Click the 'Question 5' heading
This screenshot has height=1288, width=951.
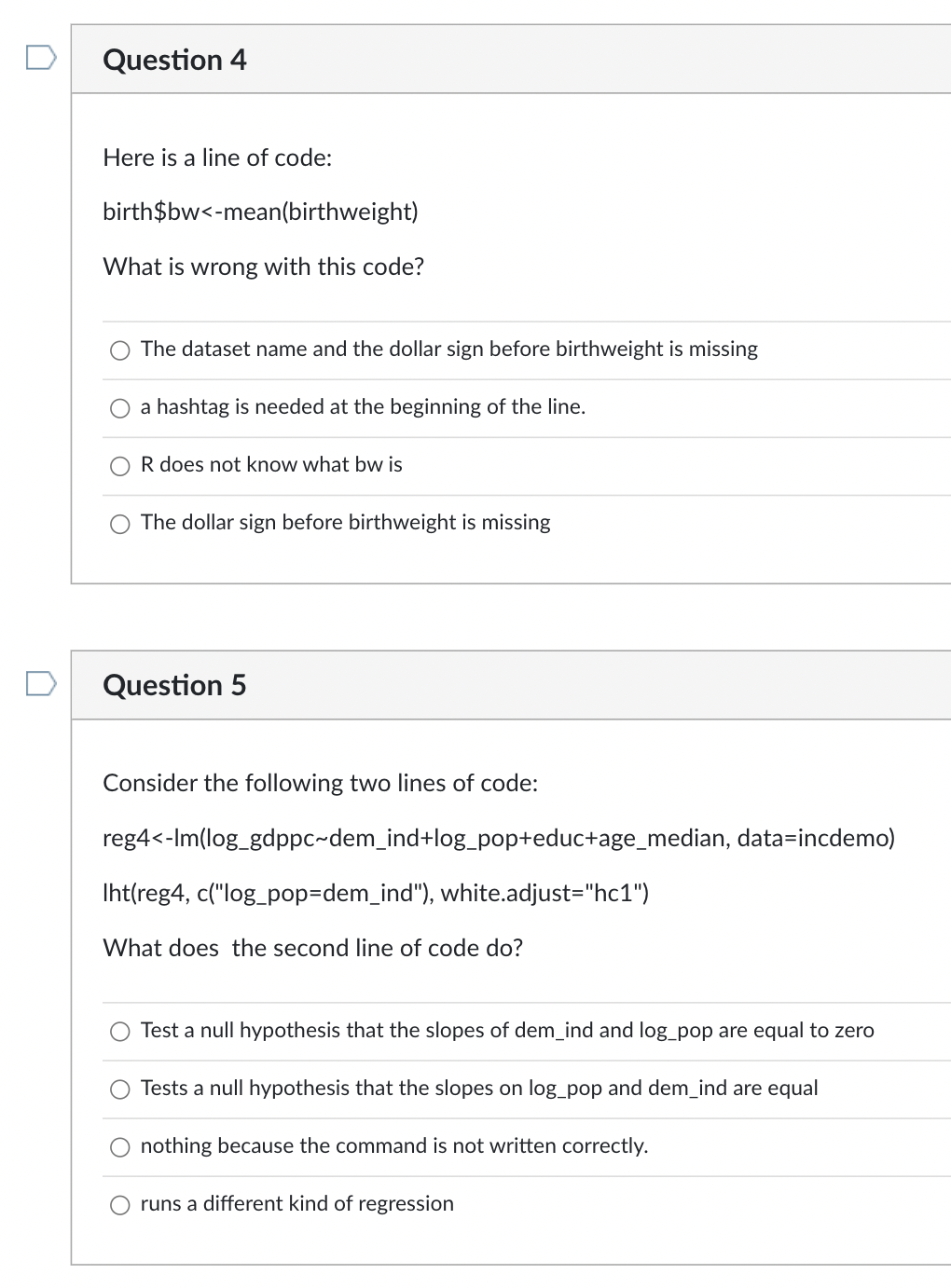click(x=174, y=685)
